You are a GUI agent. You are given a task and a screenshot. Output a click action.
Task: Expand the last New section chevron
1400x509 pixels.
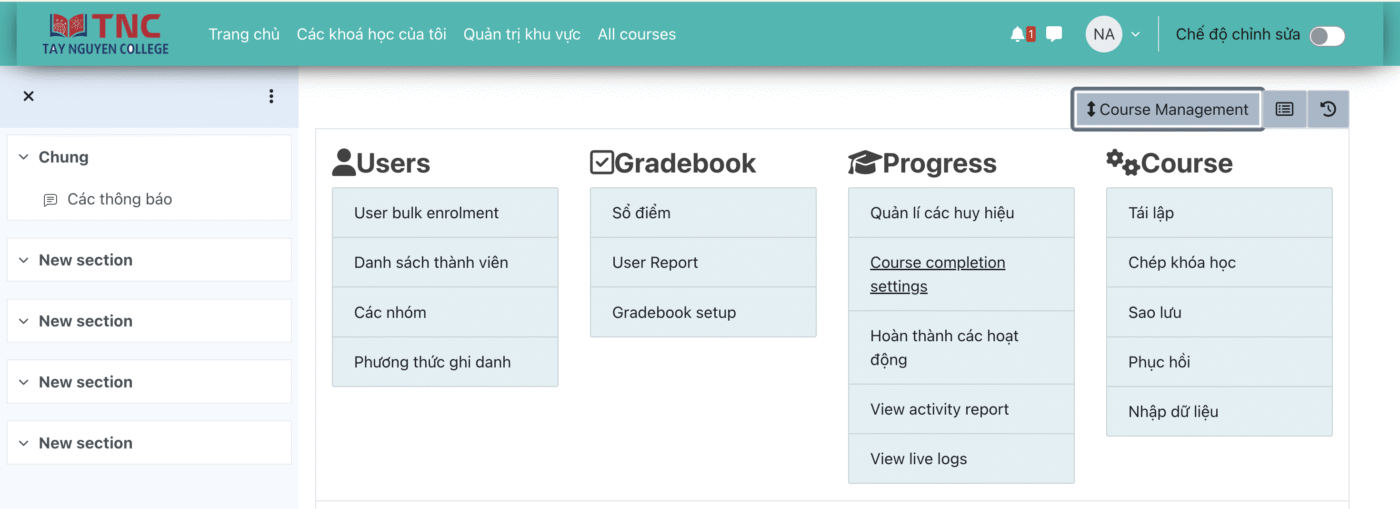point(24,443)
